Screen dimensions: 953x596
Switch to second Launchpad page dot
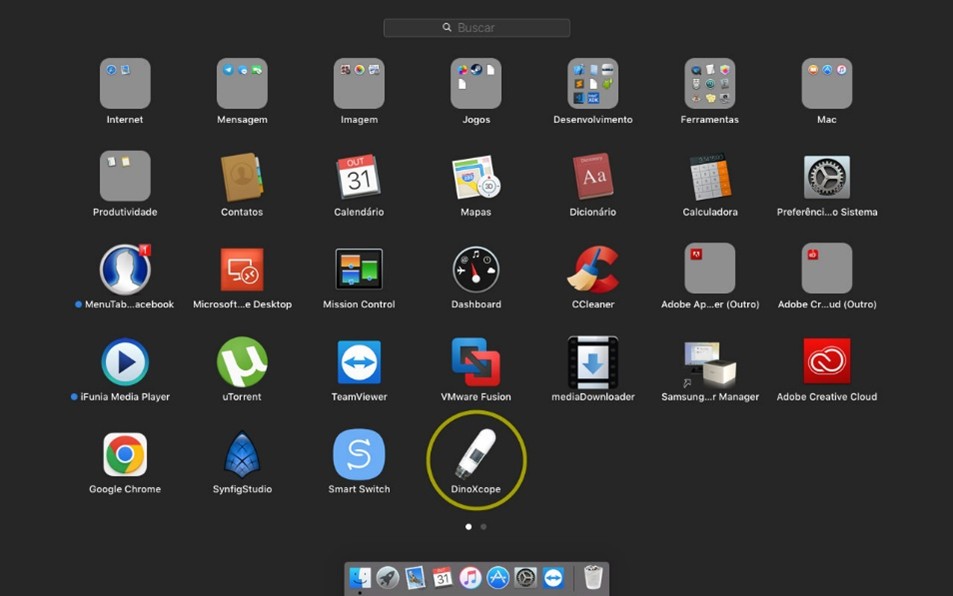[484, 526]
